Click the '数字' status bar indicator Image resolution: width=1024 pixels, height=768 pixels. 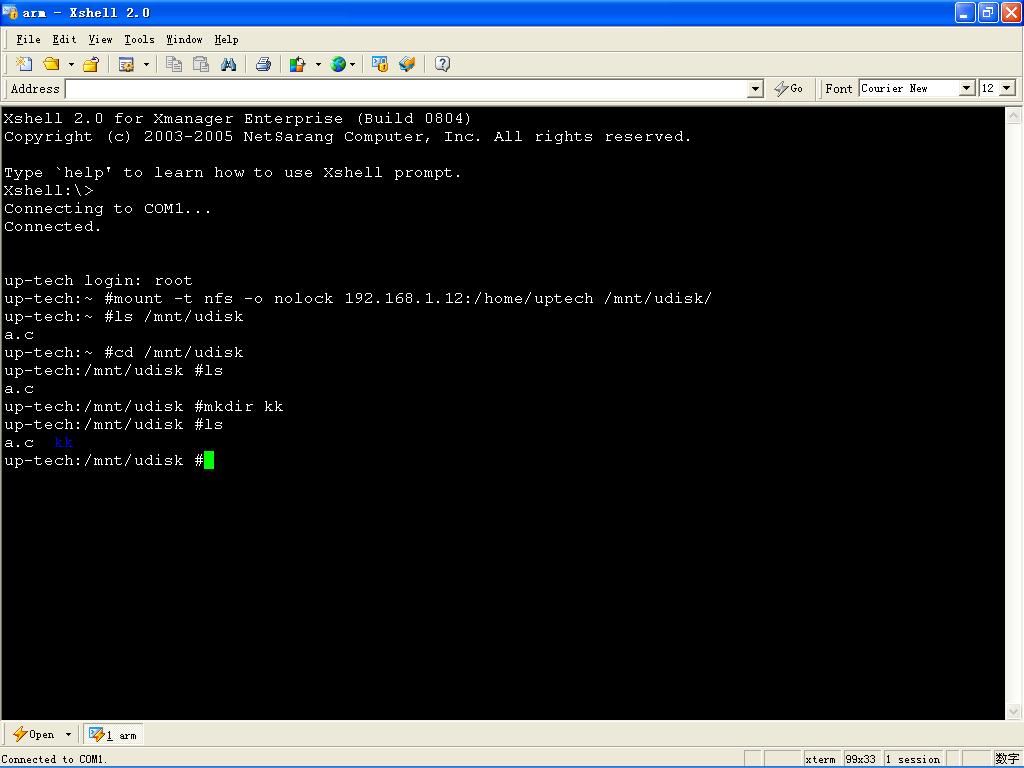pos(1007,759)
